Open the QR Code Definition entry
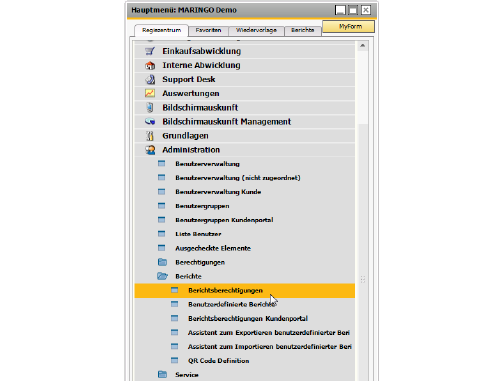The image size is (503, 381). click(218, 361)
